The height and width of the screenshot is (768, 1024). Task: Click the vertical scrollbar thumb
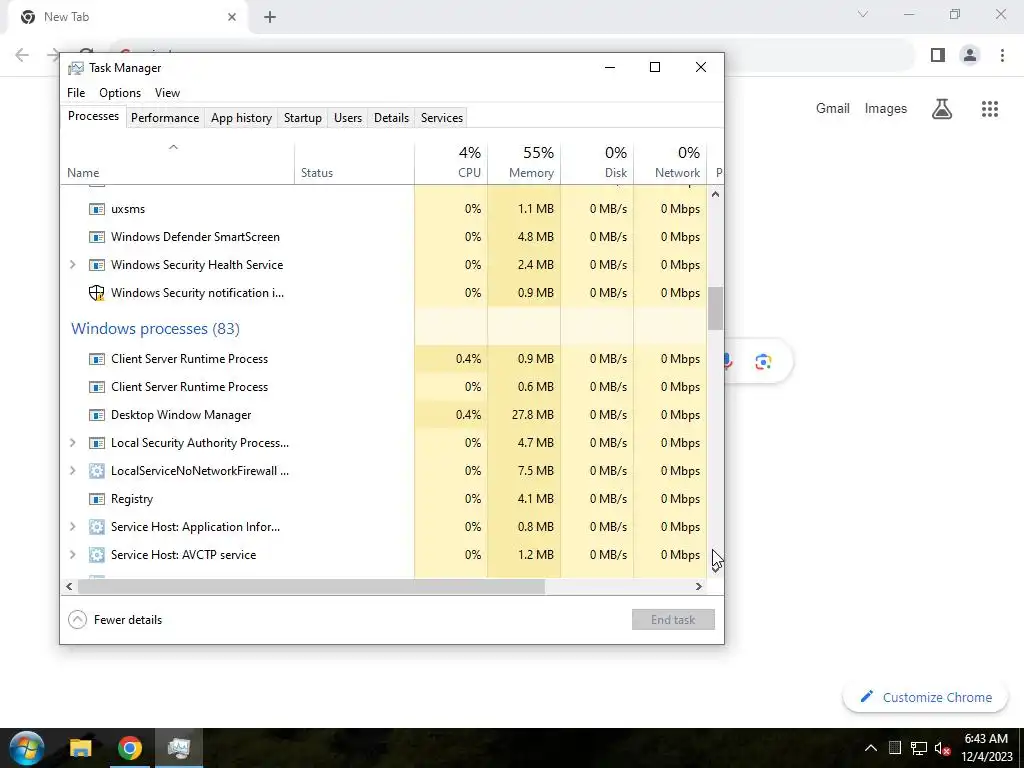pyautogui.click(x=716, y=308)
